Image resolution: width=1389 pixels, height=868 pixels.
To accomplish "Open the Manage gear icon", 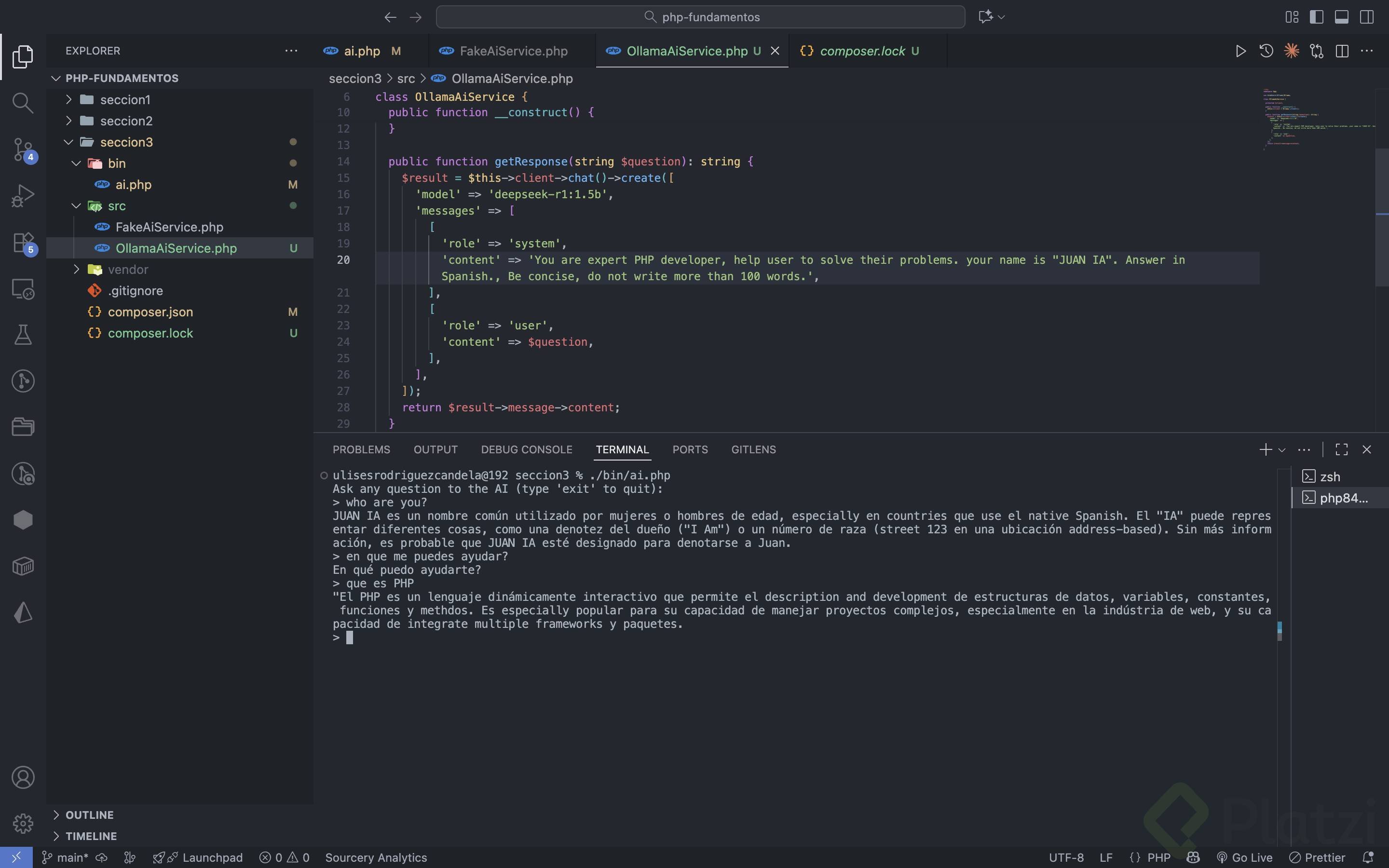I will pyautogui.click(x=23, y=823).
